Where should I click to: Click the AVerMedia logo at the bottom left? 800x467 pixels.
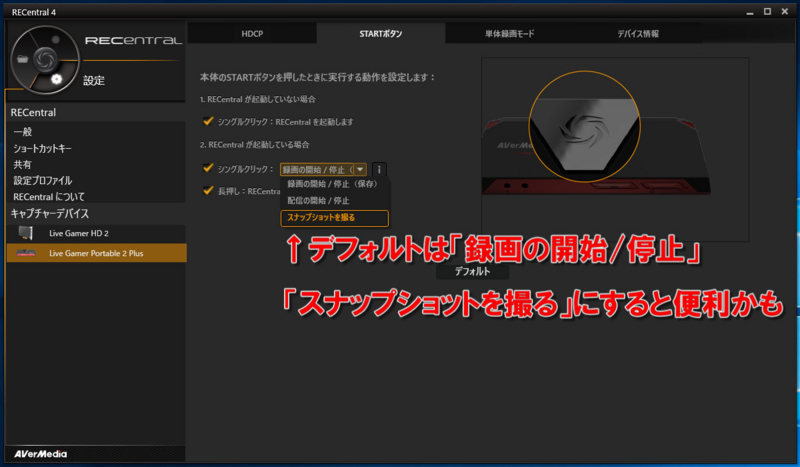[40, 454]
